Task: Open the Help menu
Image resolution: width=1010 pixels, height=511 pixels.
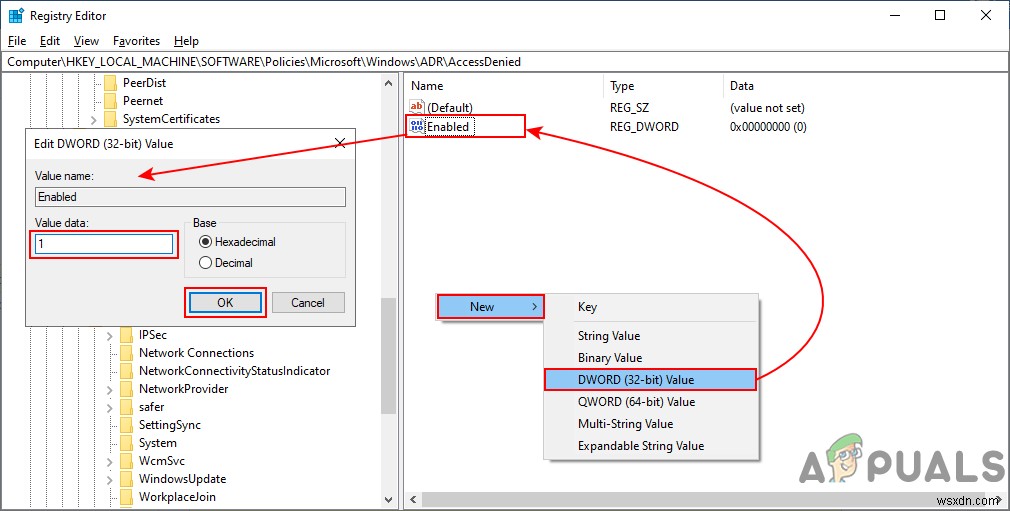Action: 186,41
